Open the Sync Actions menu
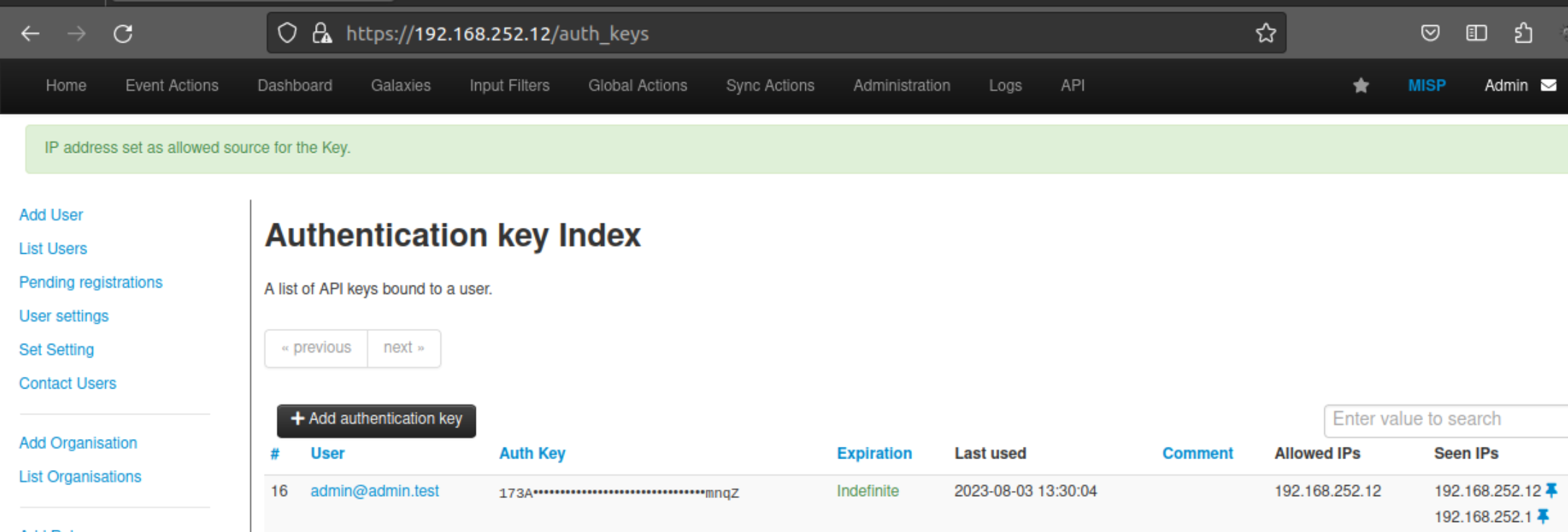The height and width of the screenshot is (532, 1568). (770, 86)
